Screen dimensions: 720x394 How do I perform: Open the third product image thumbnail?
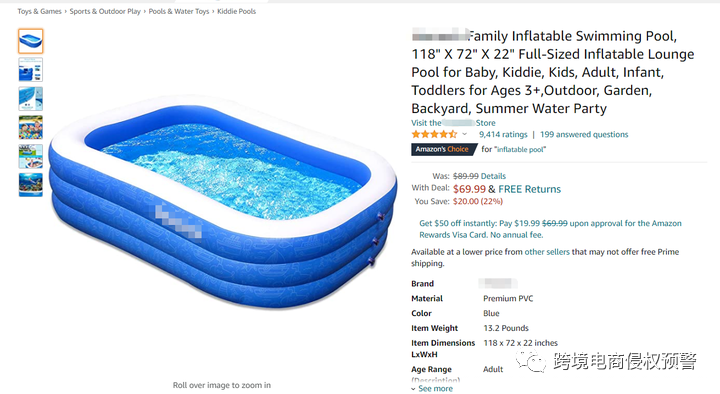pyautogui.click(x=31, y=99)
